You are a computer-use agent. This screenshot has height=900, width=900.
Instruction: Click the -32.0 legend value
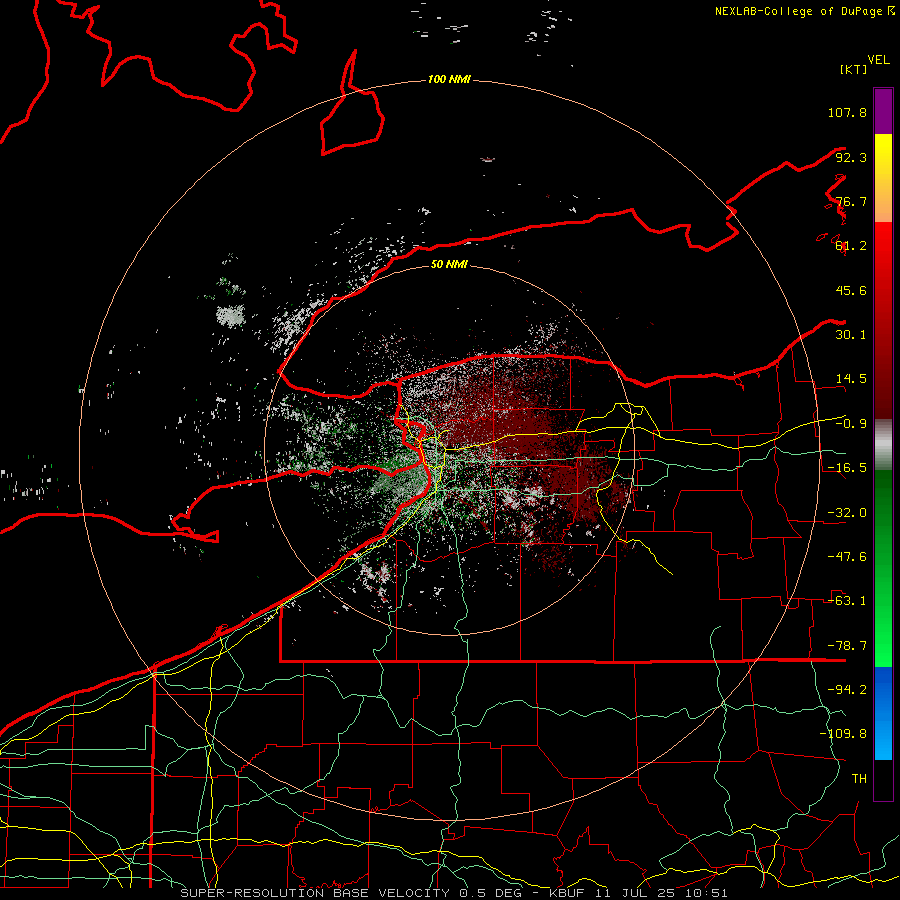click(x=847, y=513)
